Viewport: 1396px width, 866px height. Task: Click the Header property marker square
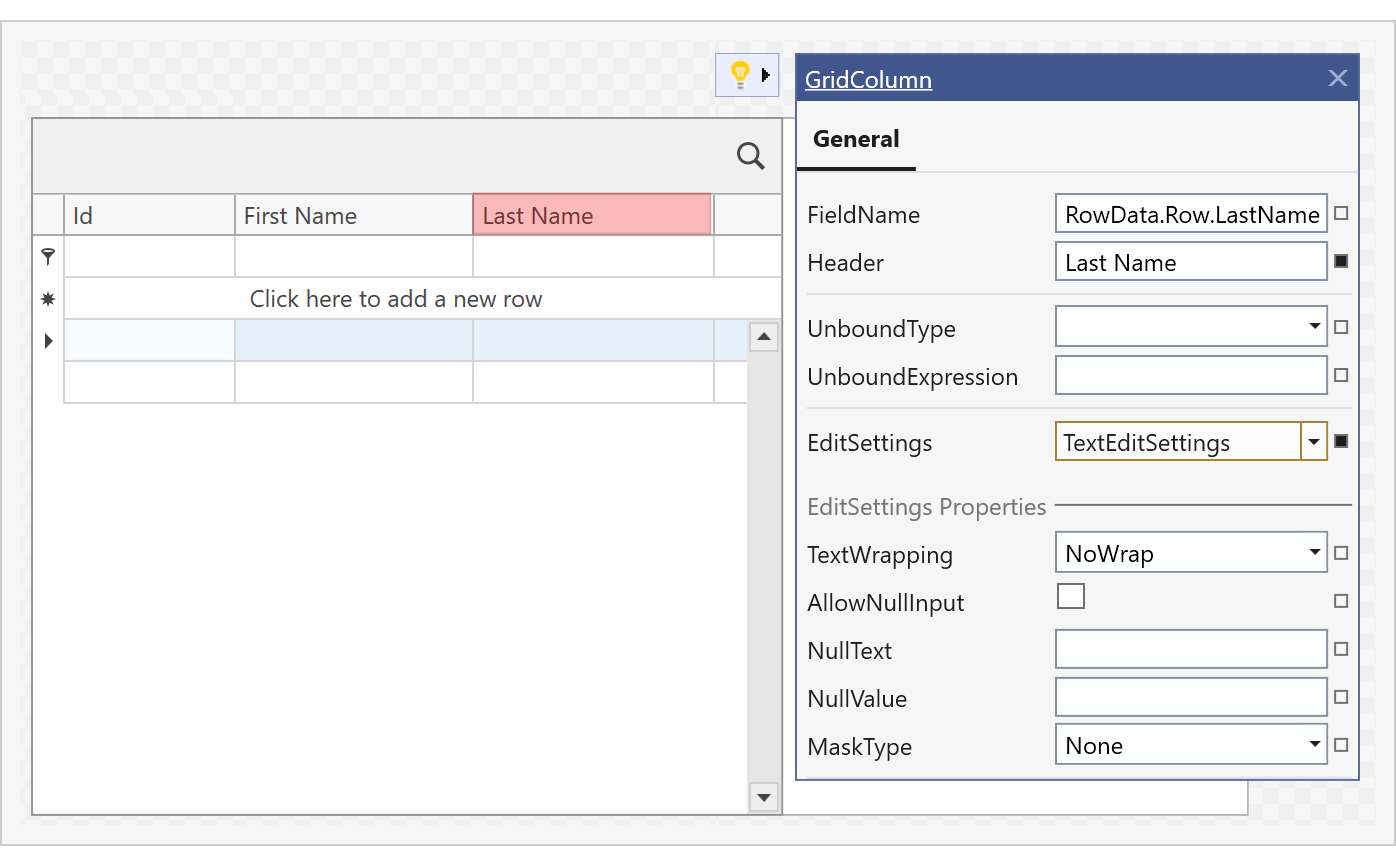tap(1341, 262)
